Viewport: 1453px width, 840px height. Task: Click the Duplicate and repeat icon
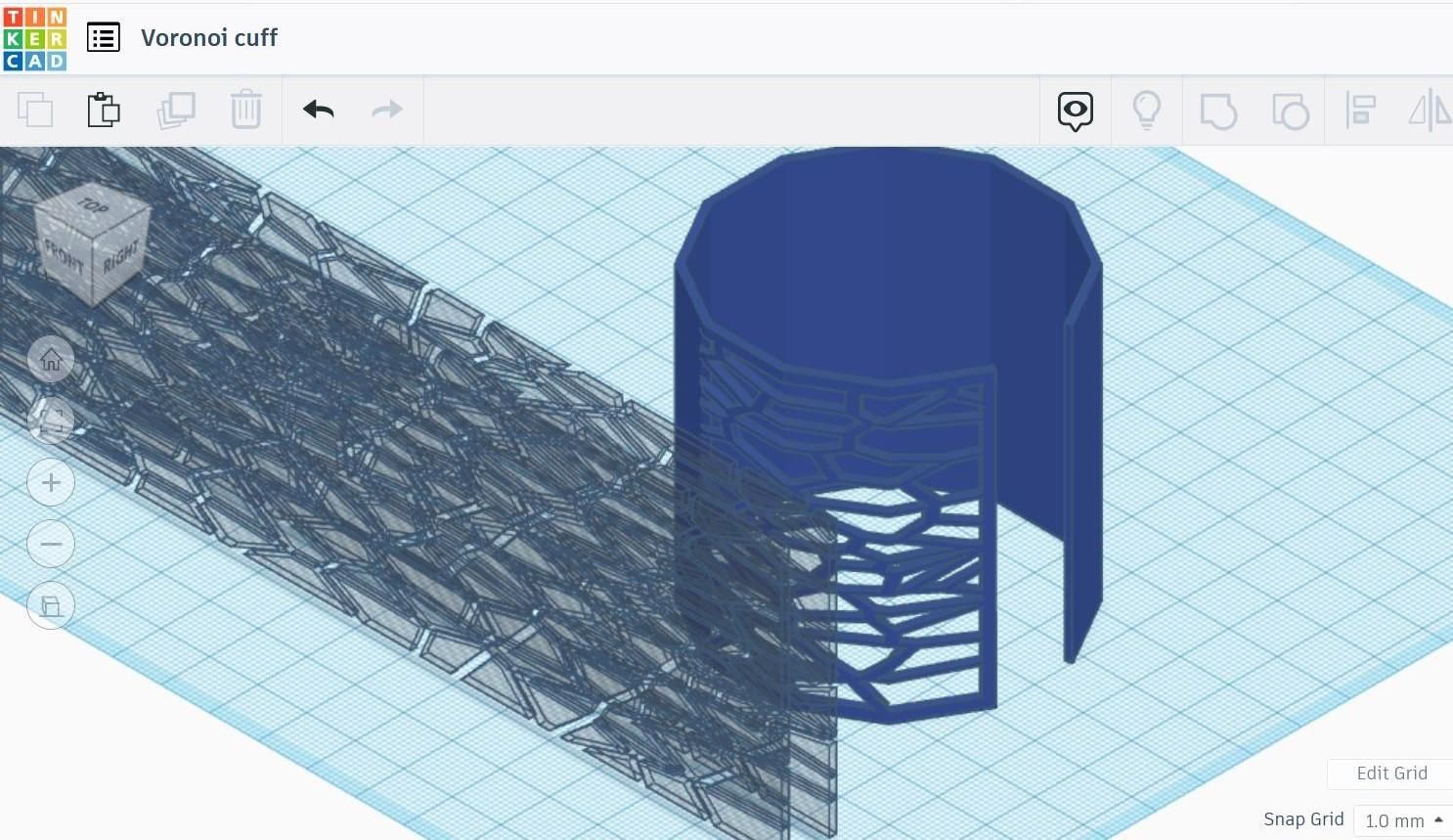click(177, 110)
